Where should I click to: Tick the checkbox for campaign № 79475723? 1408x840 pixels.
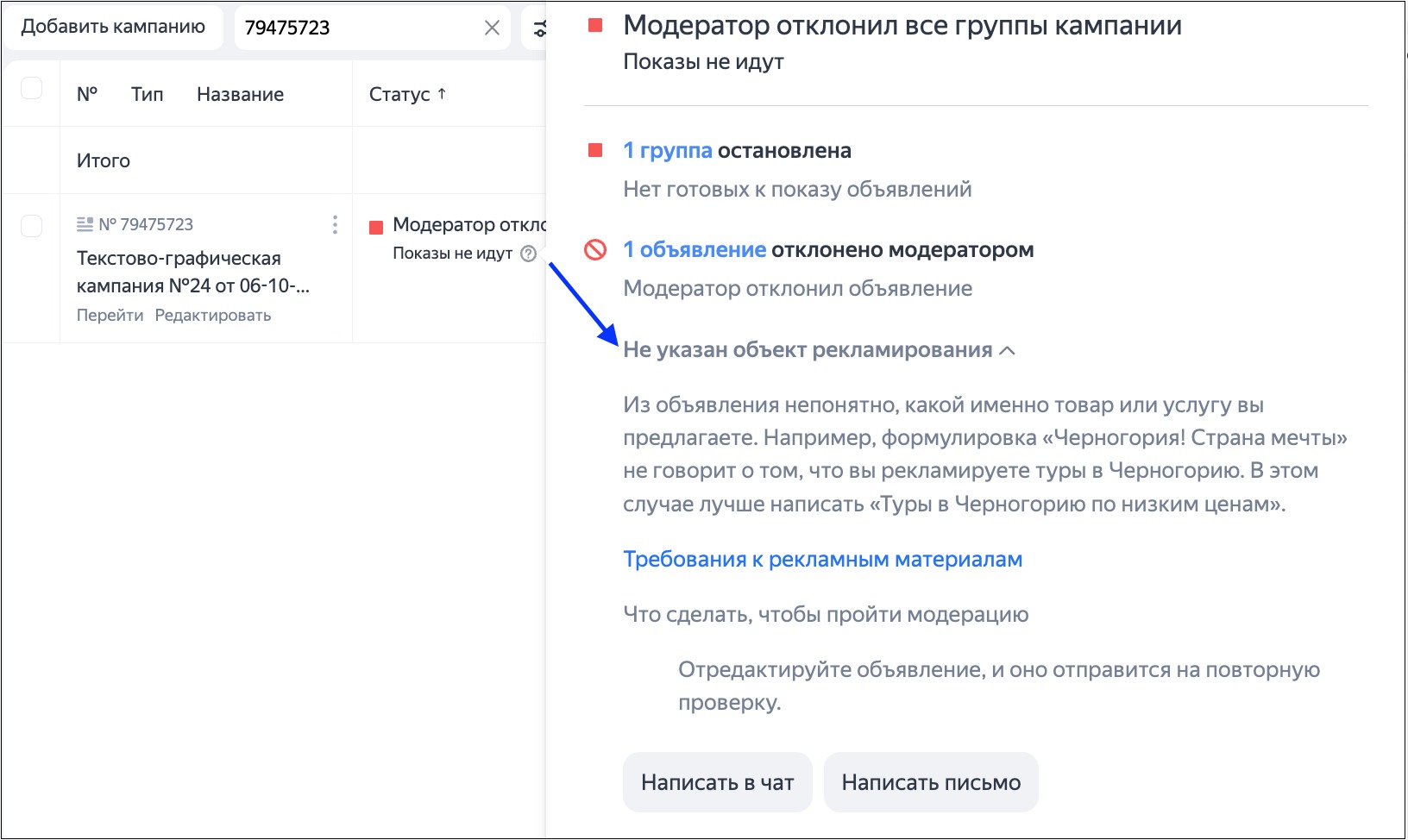click(x=31, y=225)
